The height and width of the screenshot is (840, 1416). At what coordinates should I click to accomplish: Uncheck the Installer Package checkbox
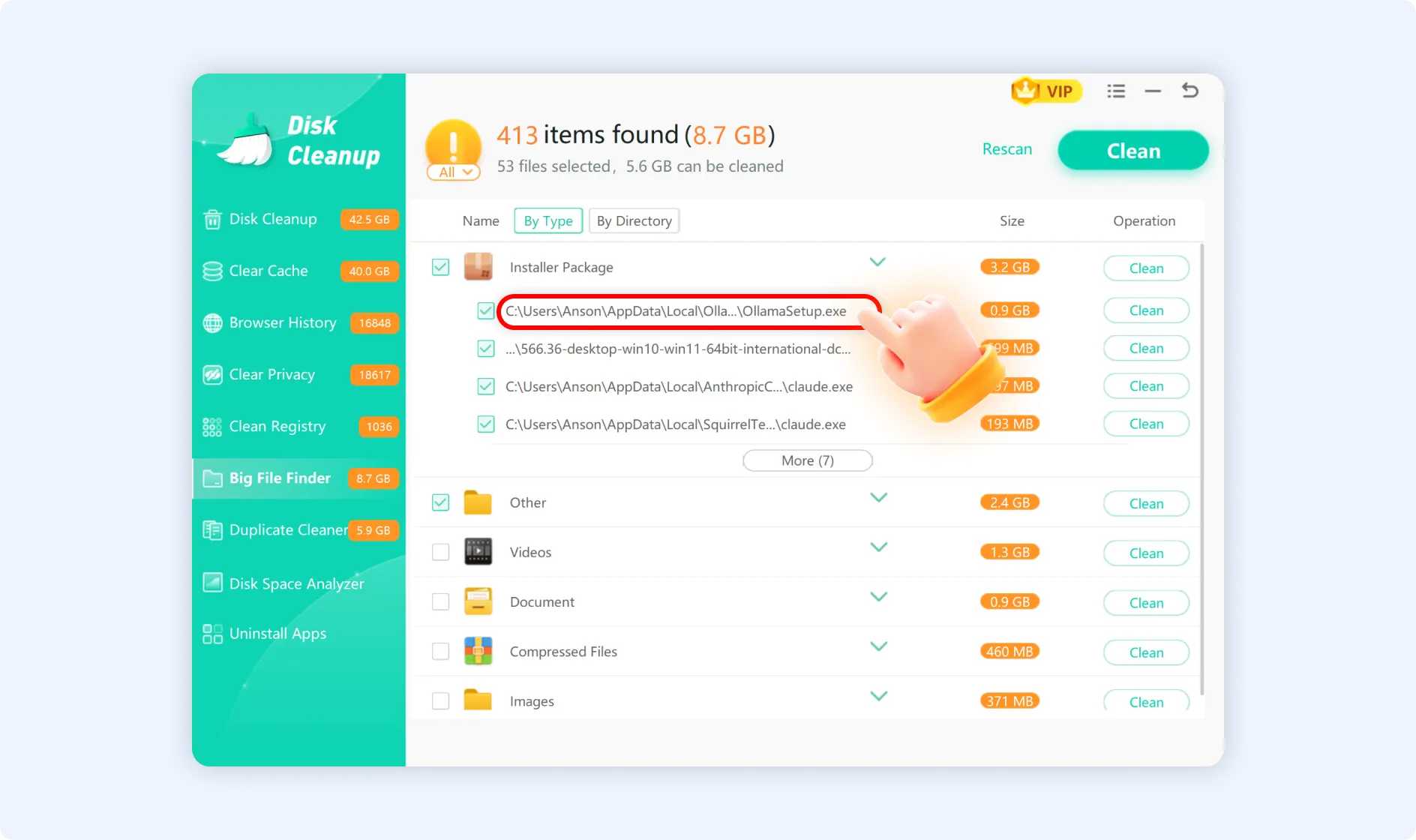440,266
